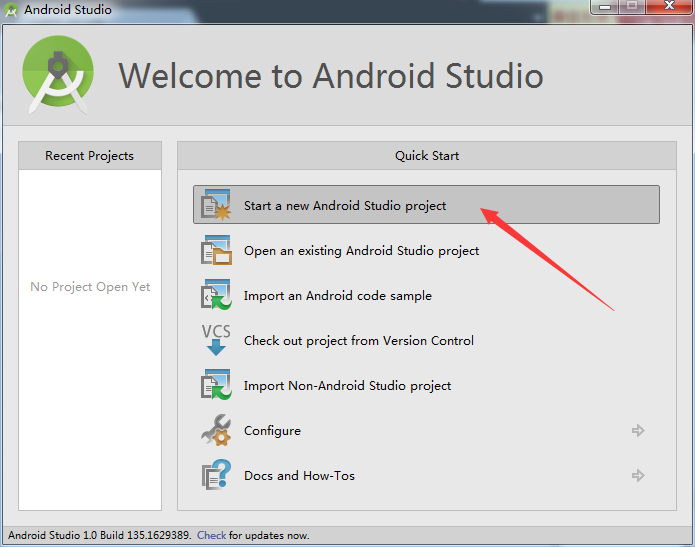695x547 pixels.
Task: Click the 'No Project Open Yet' text
Action: click(x=90, y=287)
